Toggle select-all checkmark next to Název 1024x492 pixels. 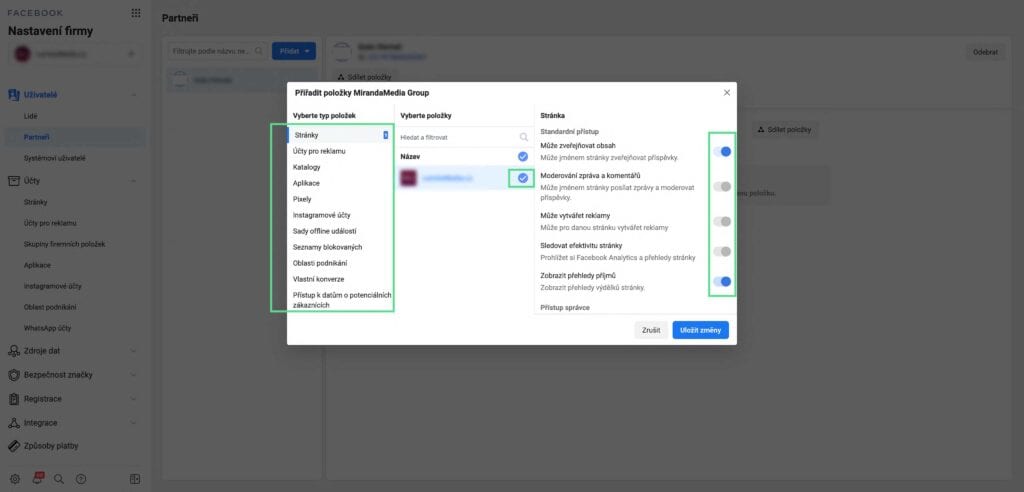point(522,157)
